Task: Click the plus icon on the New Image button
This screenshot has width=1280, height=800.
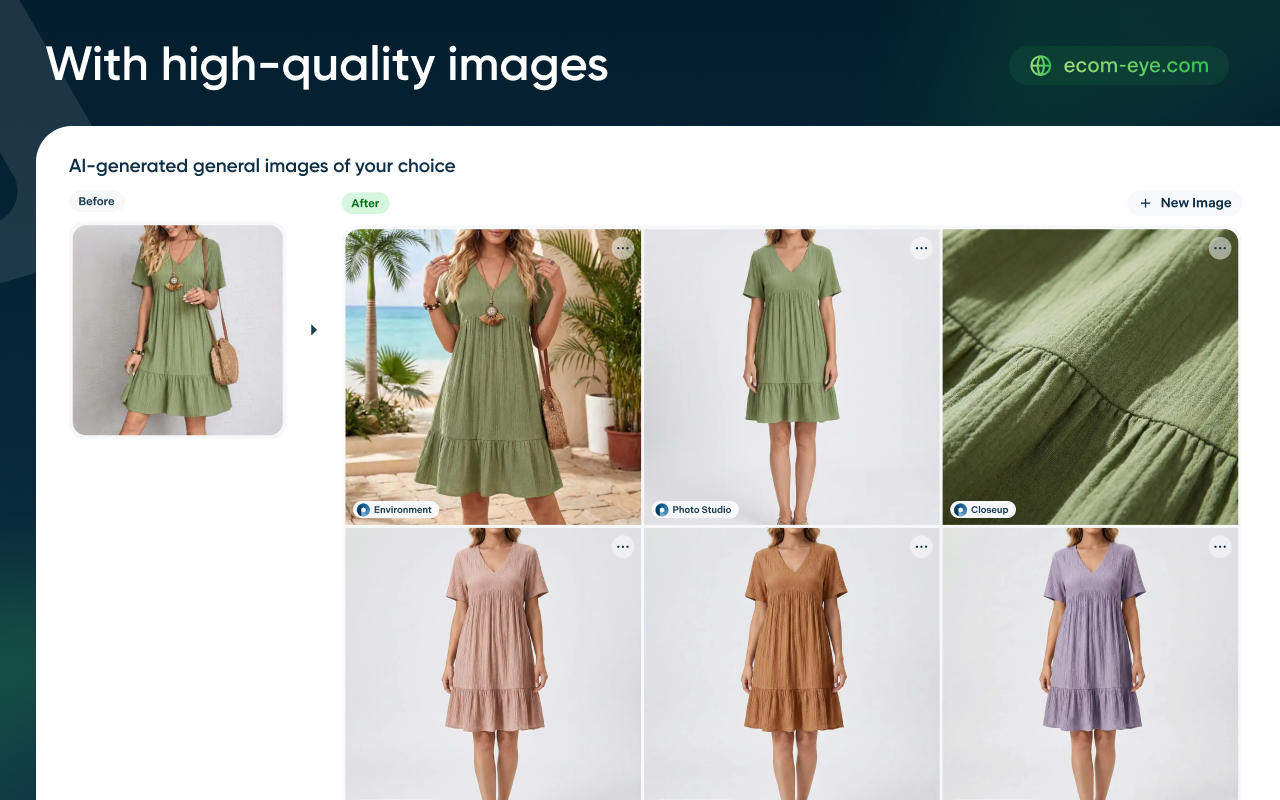Action: pyautogui.click(x=1143, y=203)
